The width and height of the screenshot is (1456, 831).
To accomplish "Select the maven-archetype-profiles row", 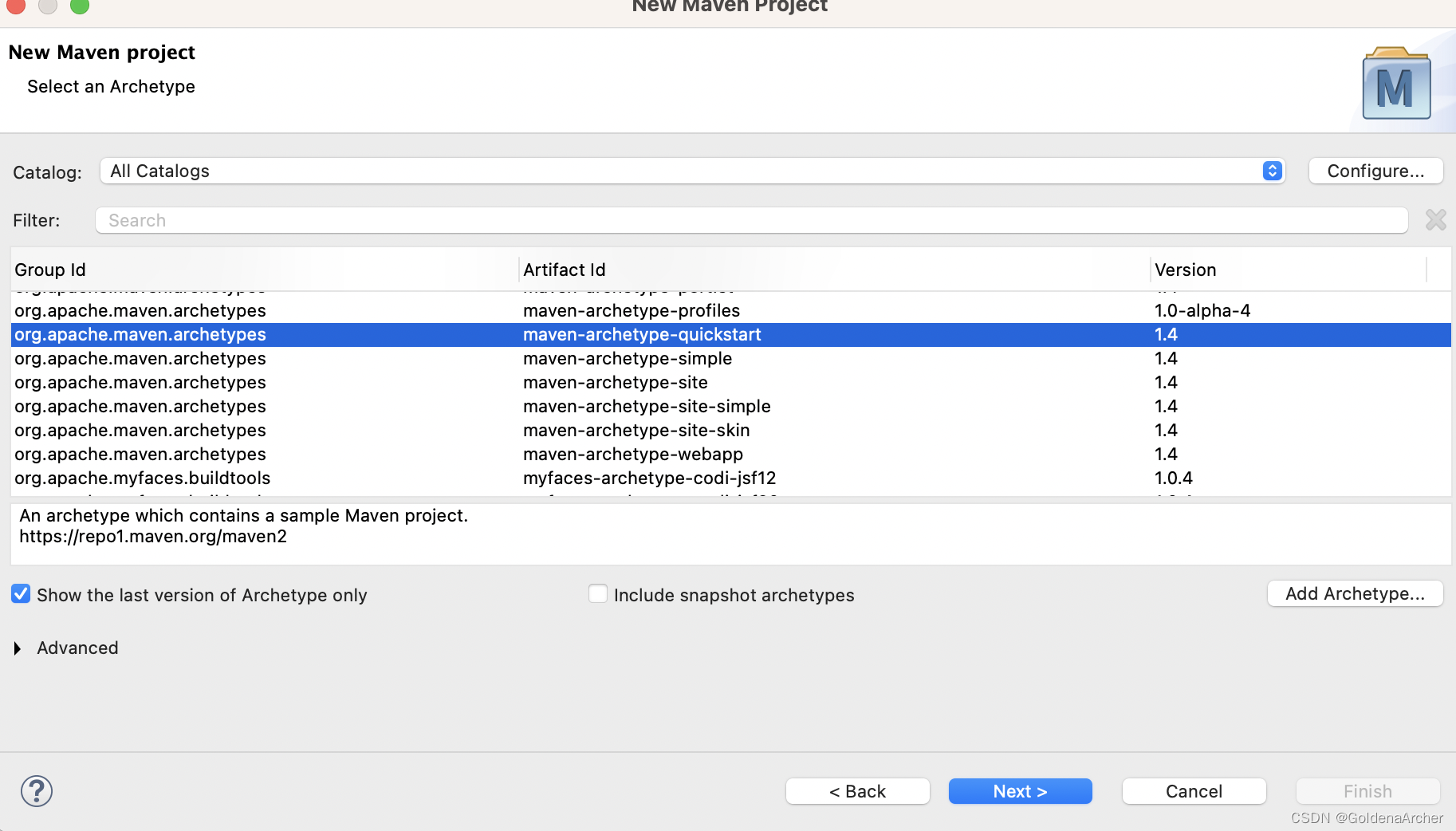I will (x=730, y=310).
